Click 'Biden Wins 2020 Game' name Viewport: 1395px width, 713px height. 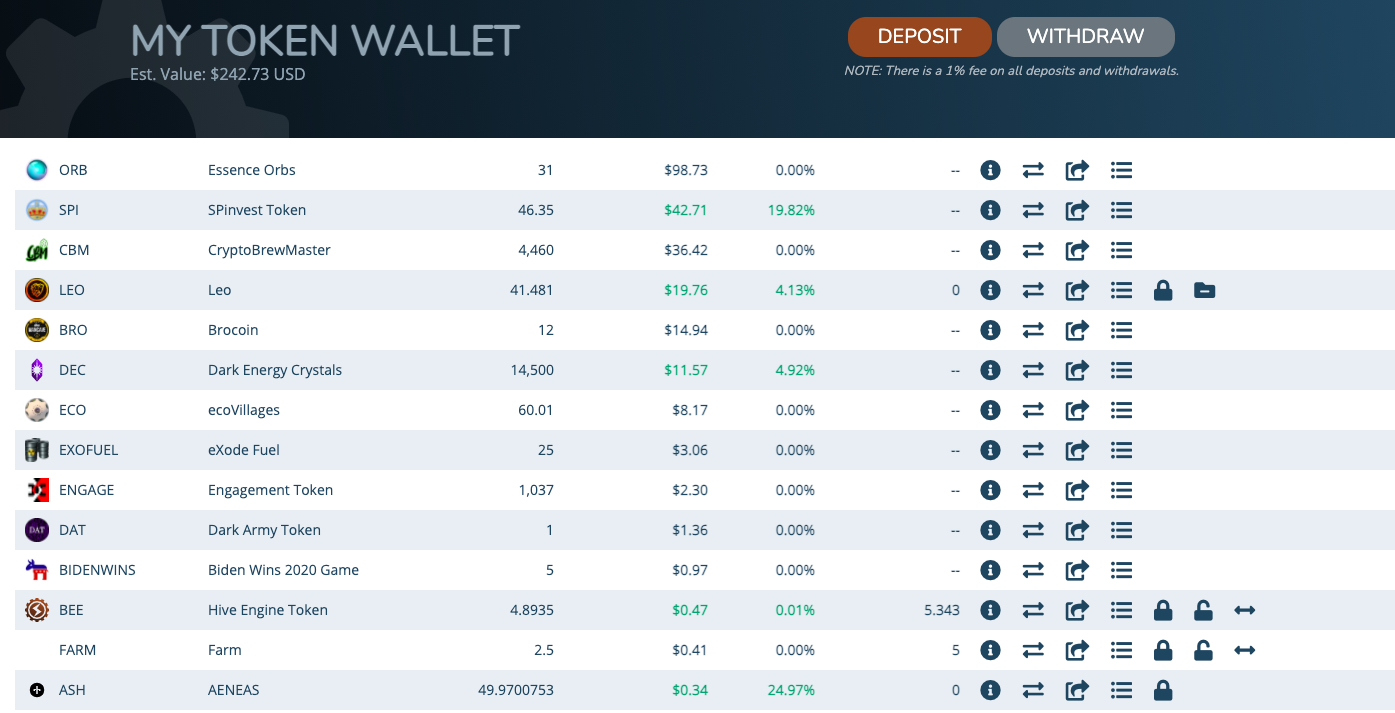pyautogui.click(x=284, y=570)
